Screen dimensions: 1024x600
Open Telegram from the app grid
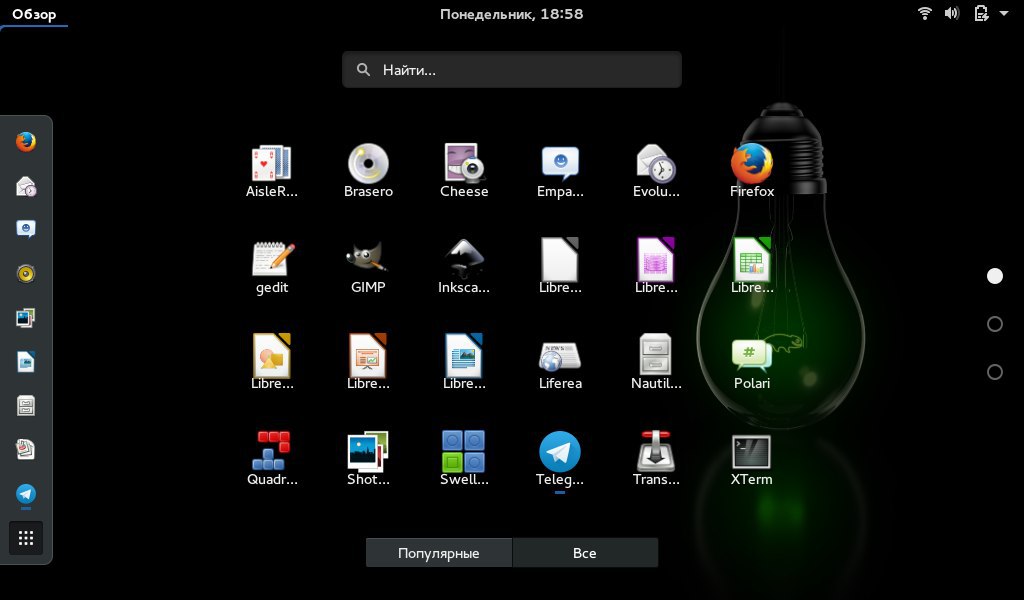[x=560, y=459]
